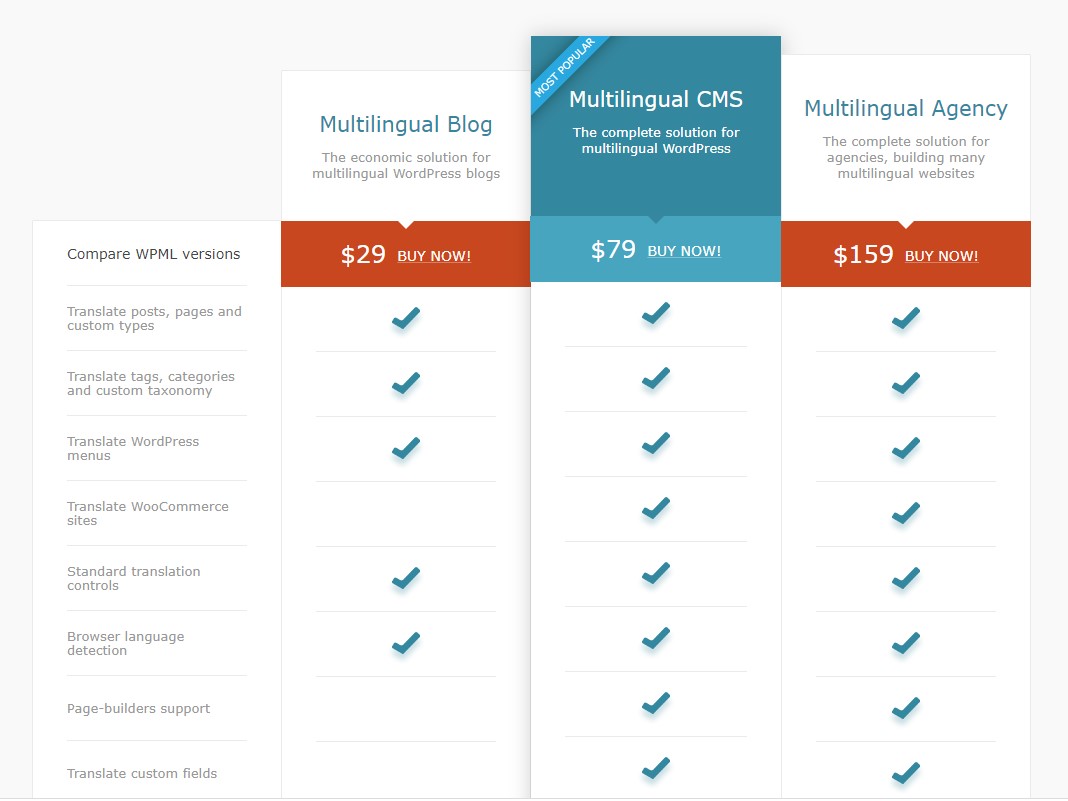Click the $79 Buy Now link
The width and height of the screenshot is (1068, 801).
(x=684, y=251)
